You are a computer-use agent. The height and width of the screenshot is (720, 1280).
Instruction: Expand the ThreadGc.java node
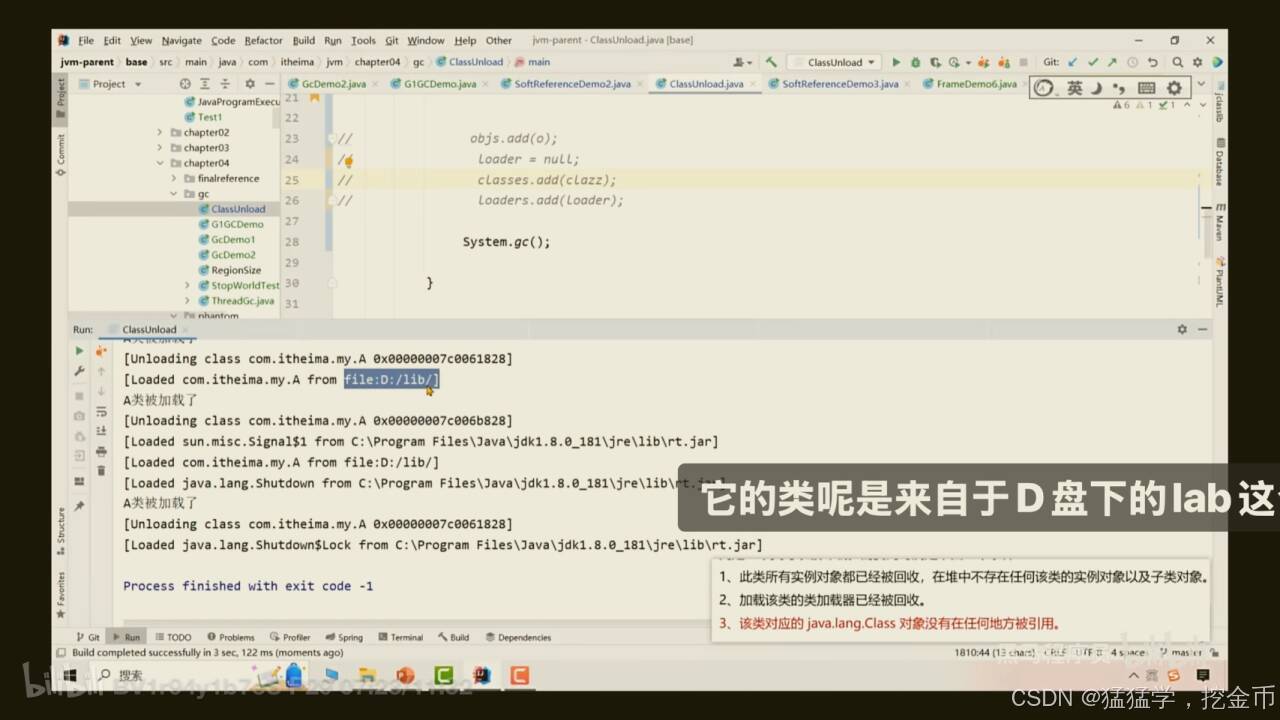(x=187, y=301)
